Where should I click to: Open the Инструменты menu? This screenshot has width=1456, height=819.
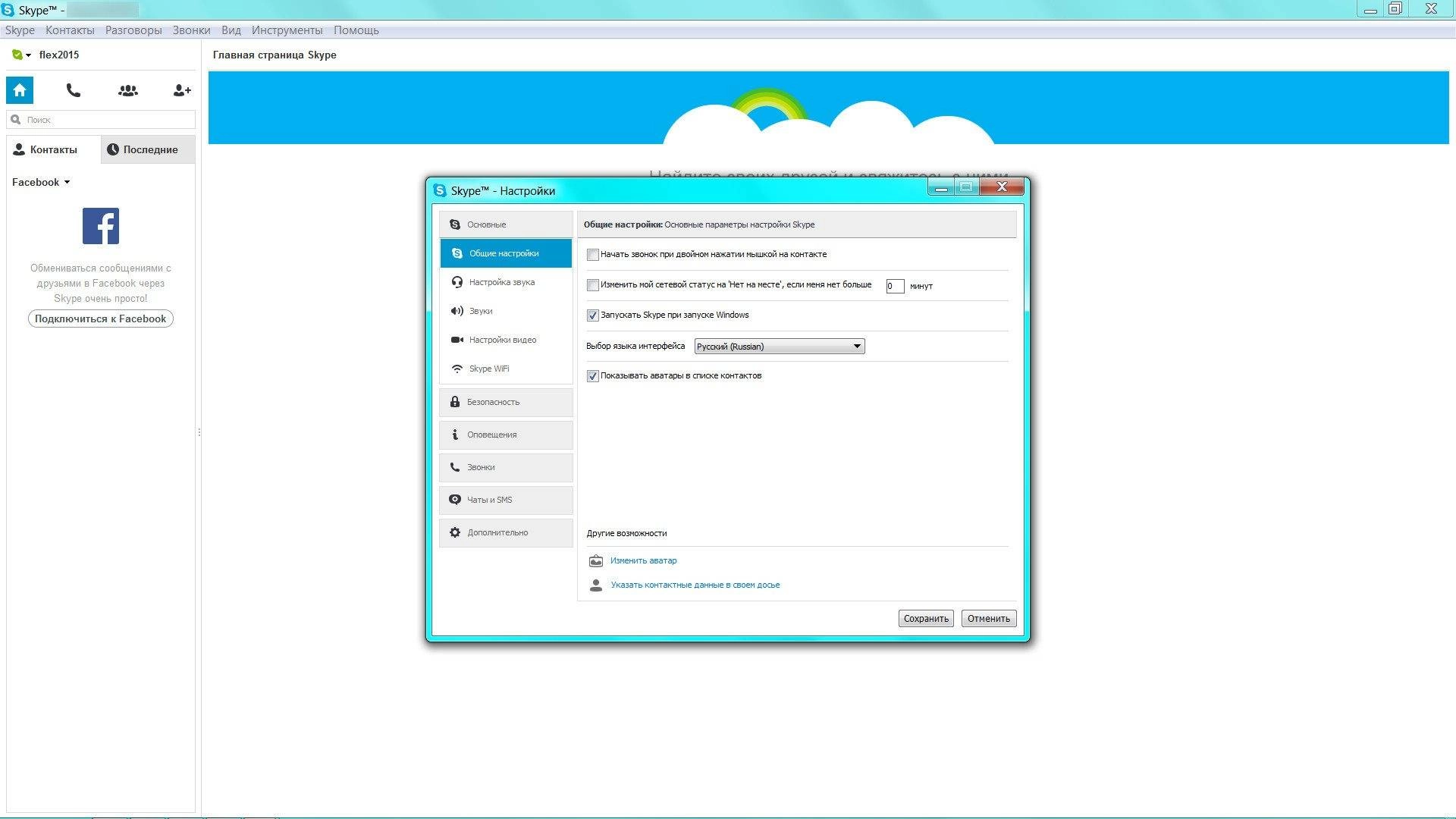pyautogui.click(x=287, y=30)
